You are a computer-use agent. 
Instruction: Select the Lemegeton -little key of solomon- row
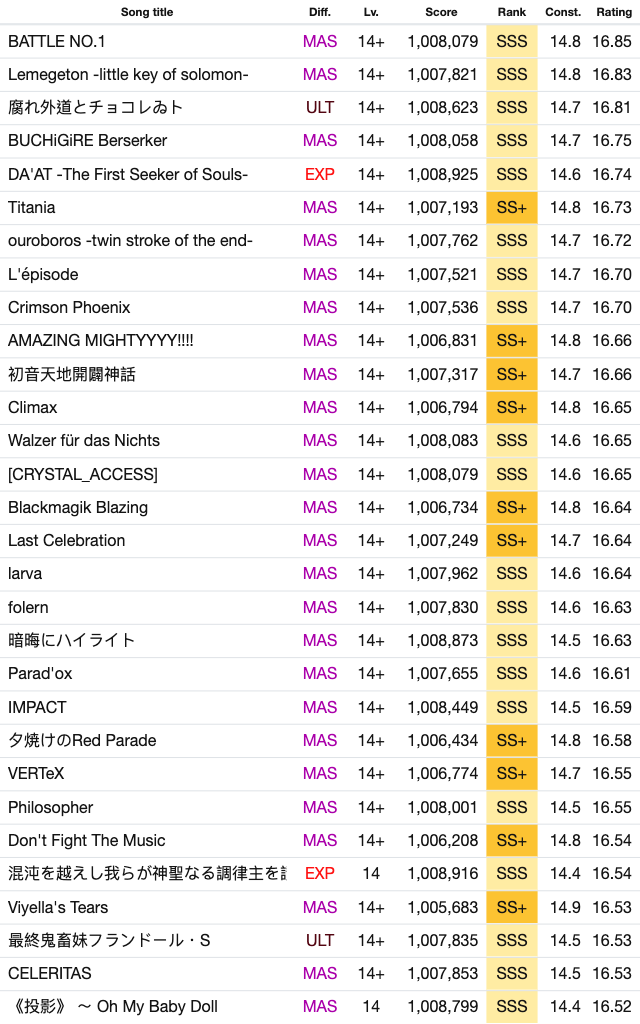tap(320, 75)
